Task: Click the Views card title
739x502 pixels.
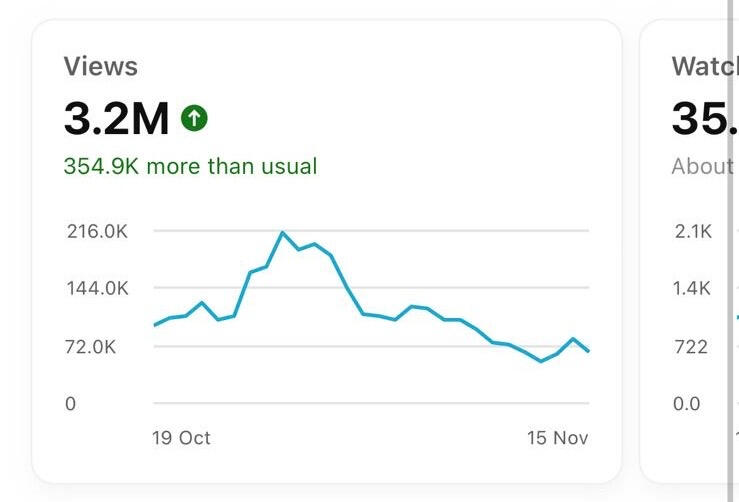Action: [101, 67]
